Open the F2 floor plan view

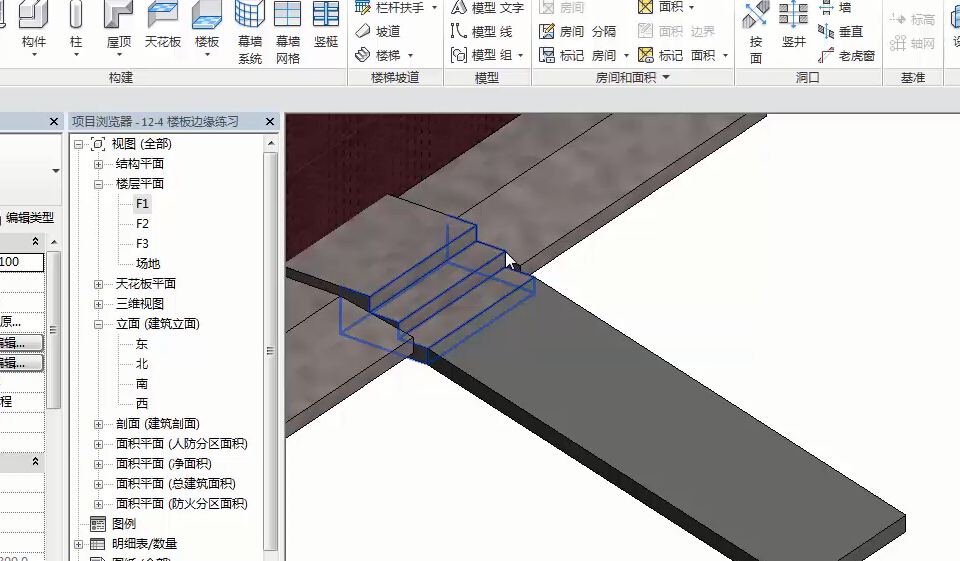[142, 224]
